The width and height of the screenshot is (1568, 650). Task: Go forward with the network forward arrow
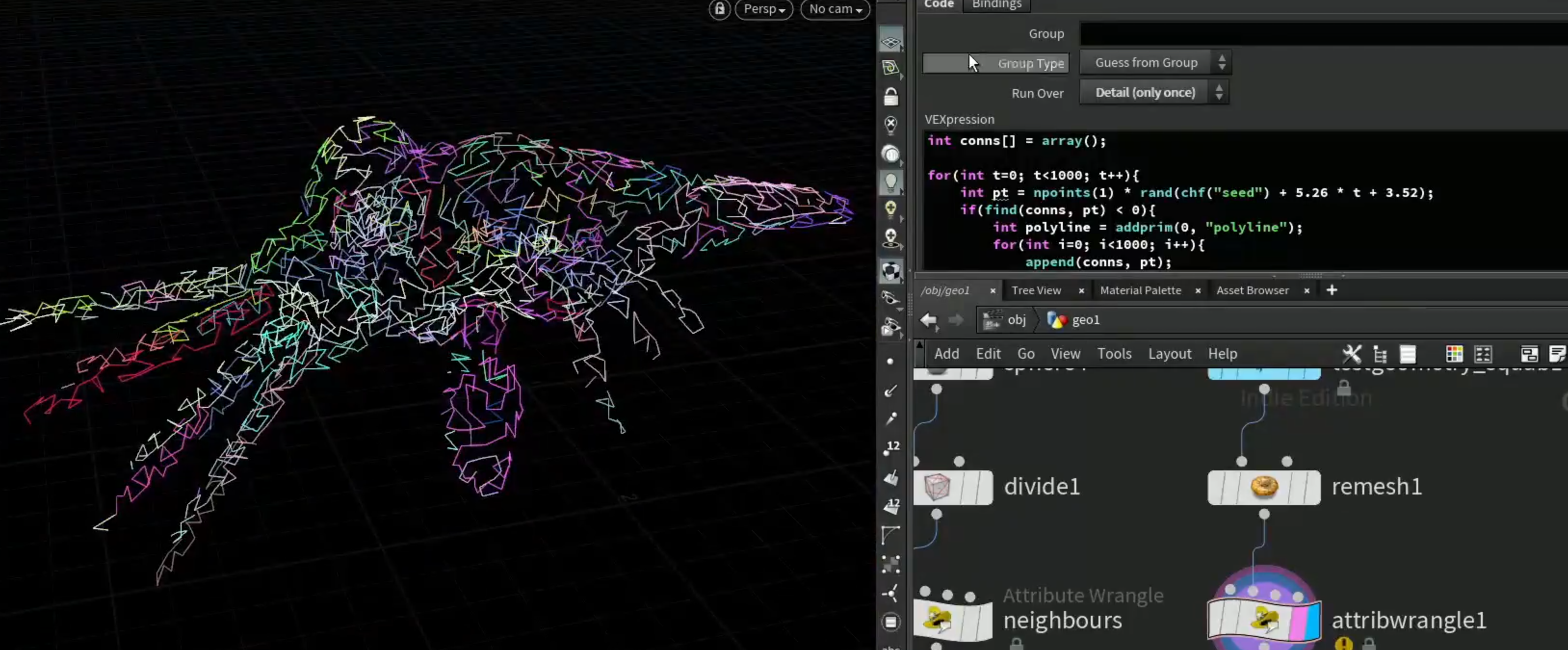pos(955,320)
